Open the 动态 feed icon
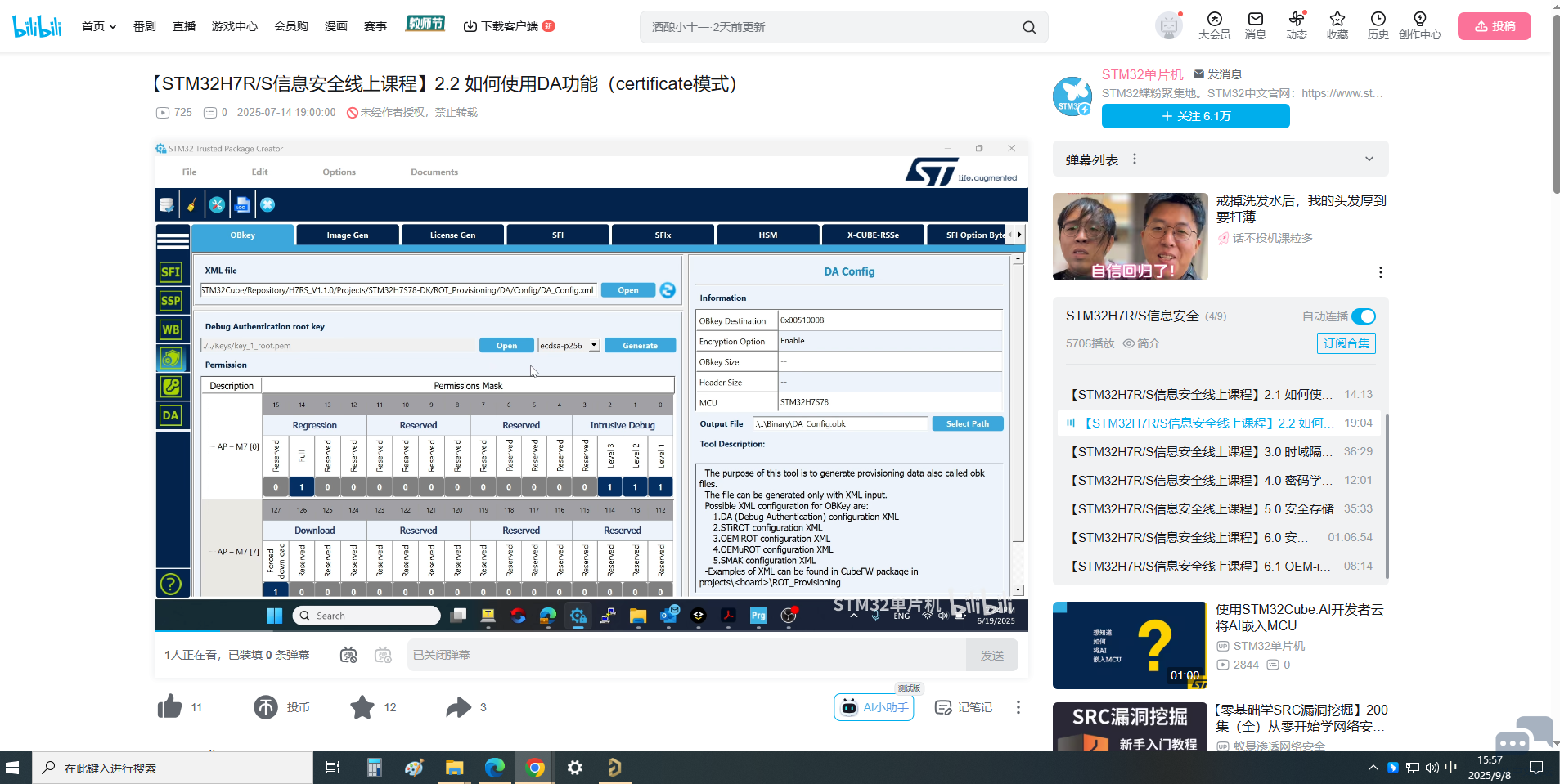 click(1297, 25)
